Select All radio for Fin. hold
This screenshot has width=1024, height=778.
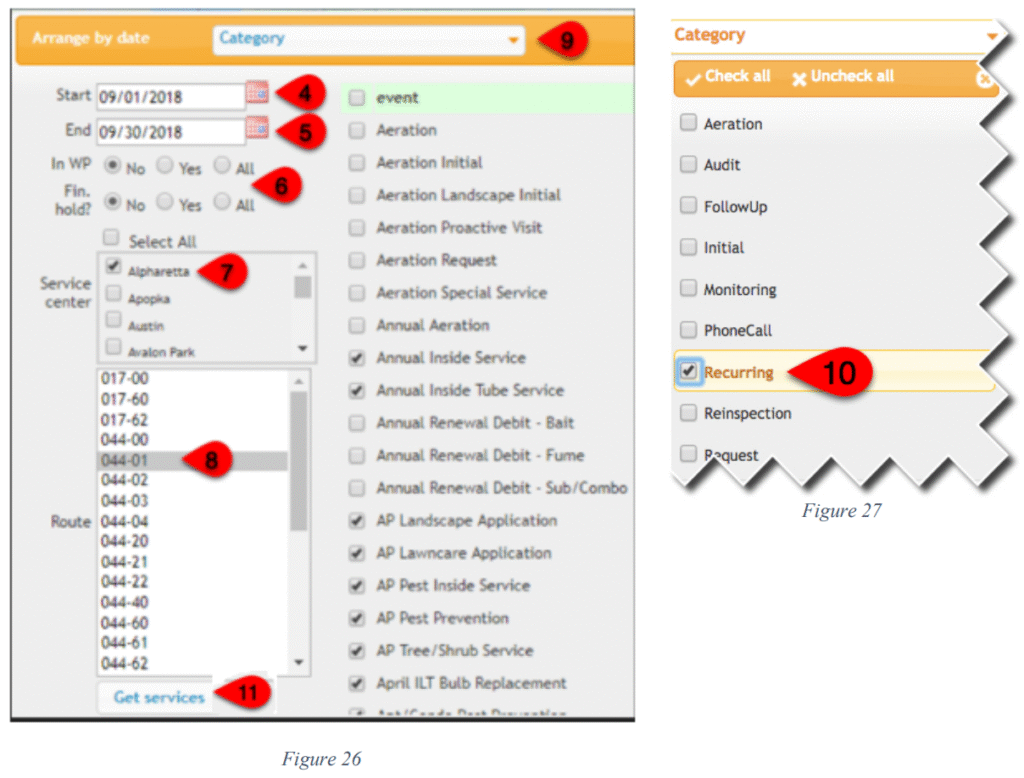coord(222,202)
